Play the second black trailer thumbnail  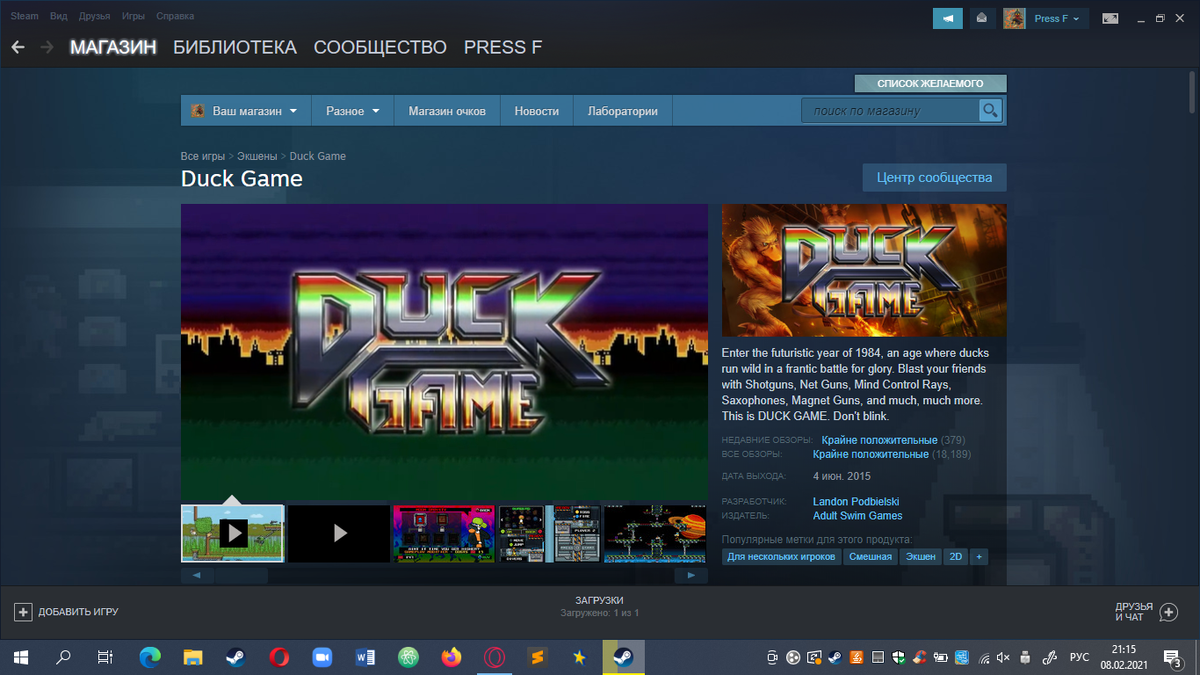(x=339, y=533)
